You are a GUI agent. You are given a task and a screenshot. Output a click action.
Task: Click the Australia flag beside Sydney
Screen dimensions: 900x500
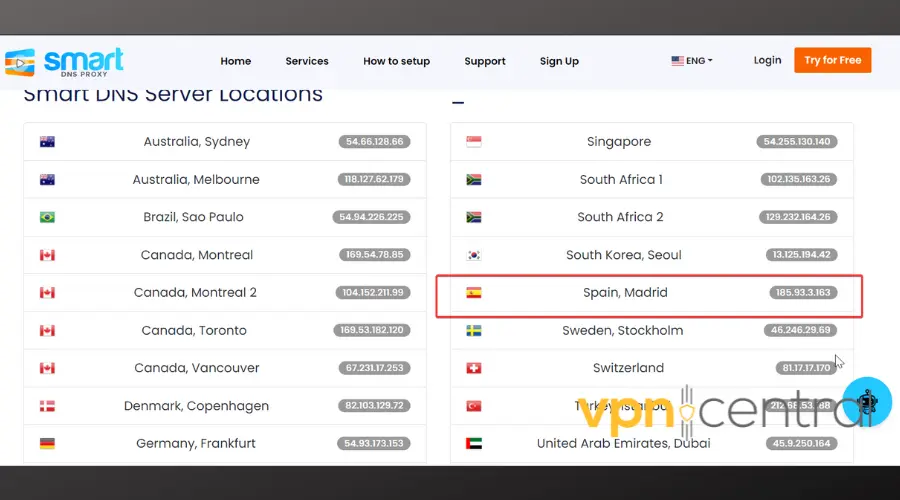point(47,142)
